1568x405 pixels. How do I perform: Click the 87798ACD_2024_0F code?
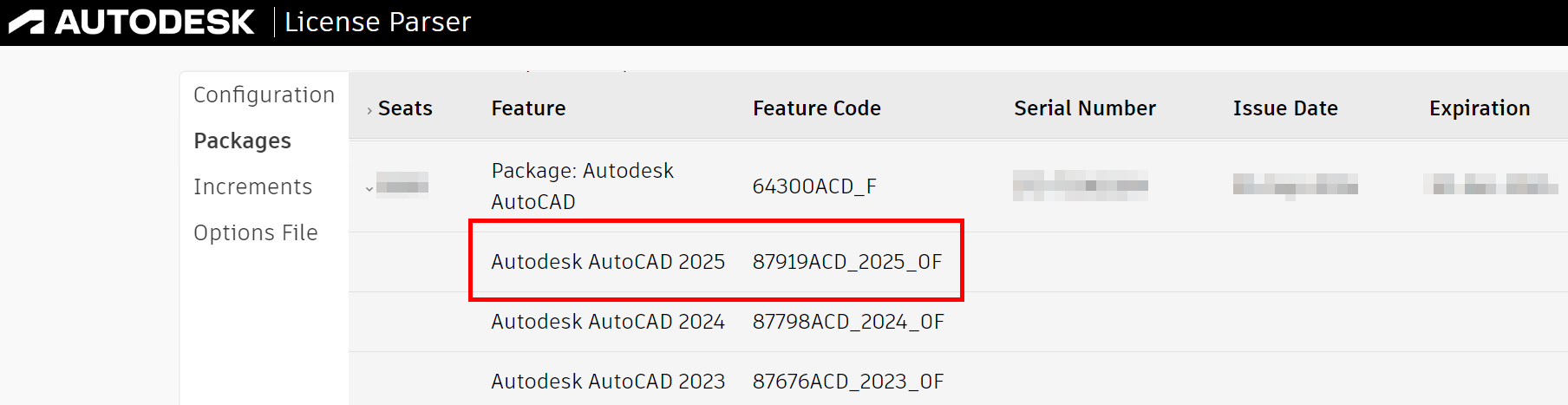[847, 322]
